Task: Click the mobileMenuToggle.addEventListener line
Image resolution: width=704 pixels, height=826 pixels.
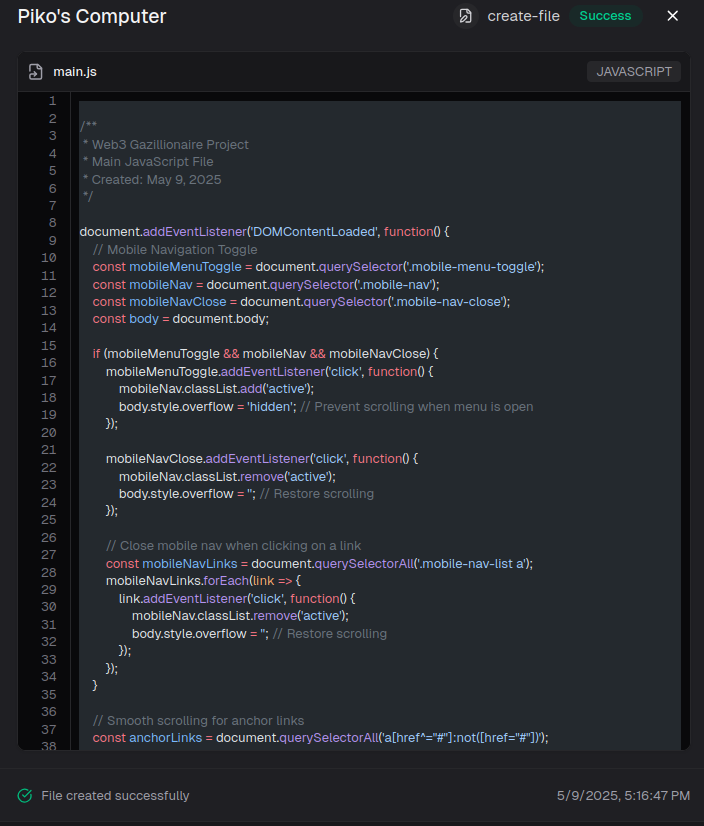Action: click(269, 371)
